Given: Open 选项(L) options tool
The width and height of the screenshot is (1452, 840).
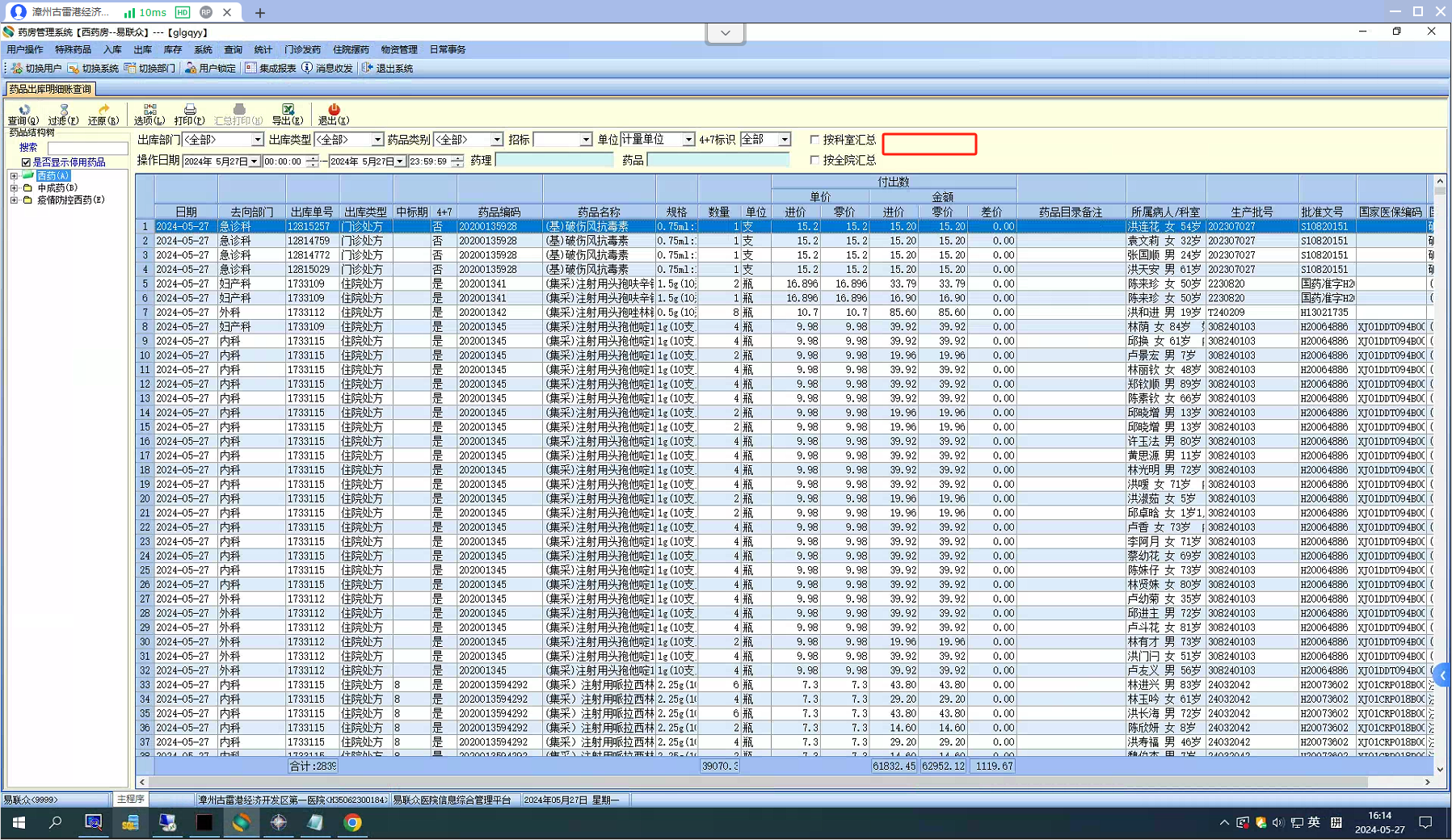Looking at the screenshot, I should coord(149,114).
